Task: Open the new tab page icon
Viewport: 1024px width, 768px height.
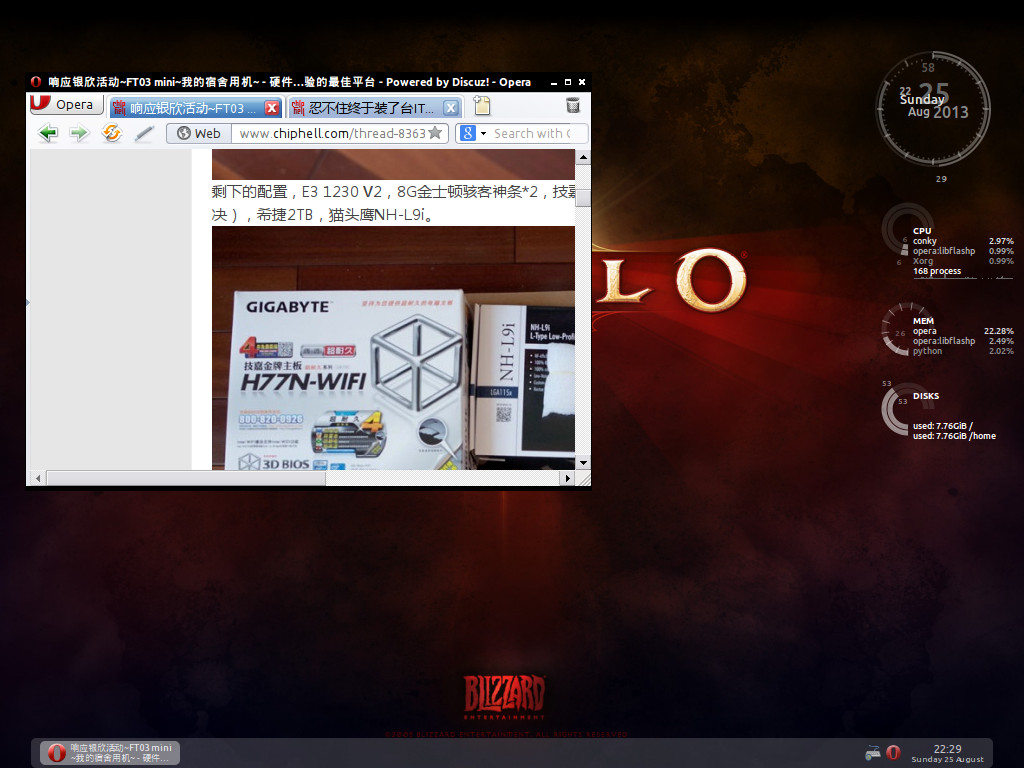Action: 481,106
